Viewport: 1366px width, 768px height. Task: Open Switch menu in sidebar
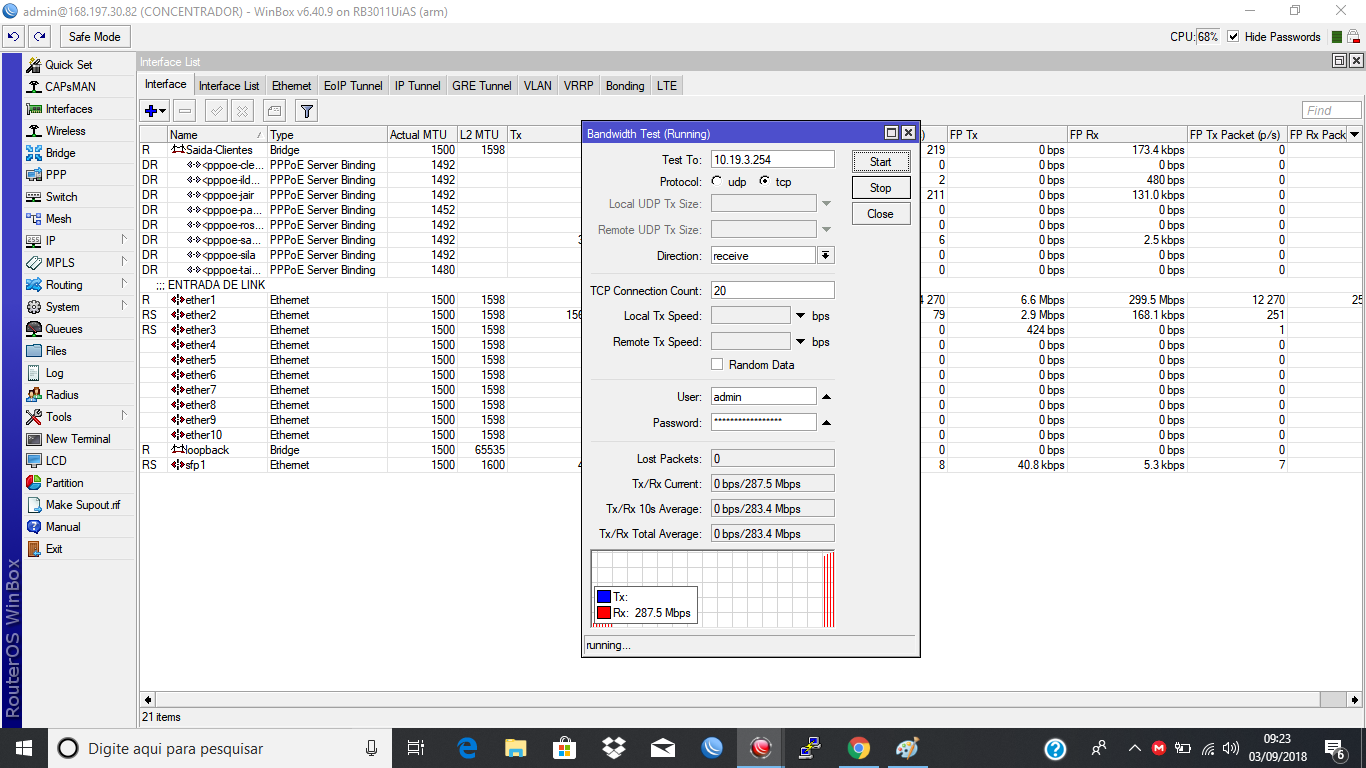61,196
